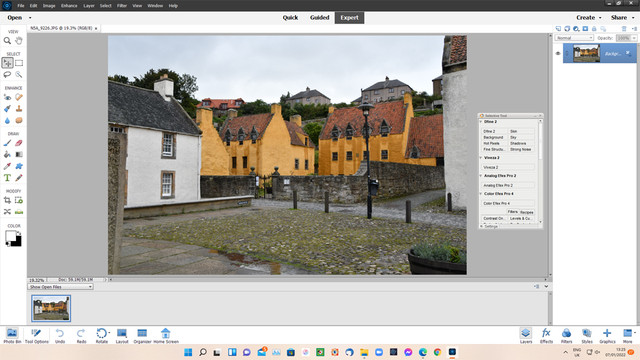Select the Content-Aware Move tool

pyautogui.click(x=7, y=211)
